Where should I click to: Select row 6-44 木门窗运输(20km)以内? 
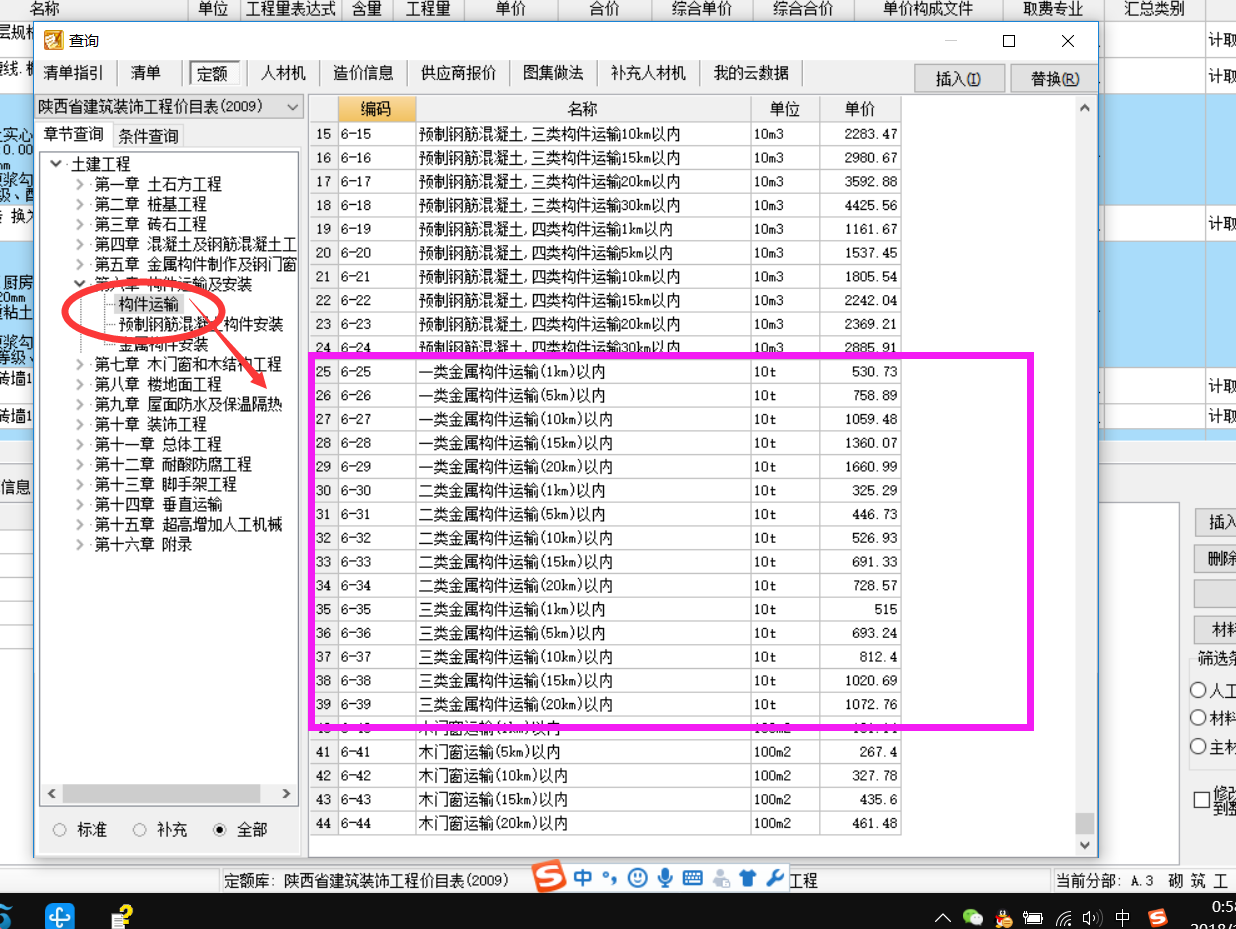(605, 823)
